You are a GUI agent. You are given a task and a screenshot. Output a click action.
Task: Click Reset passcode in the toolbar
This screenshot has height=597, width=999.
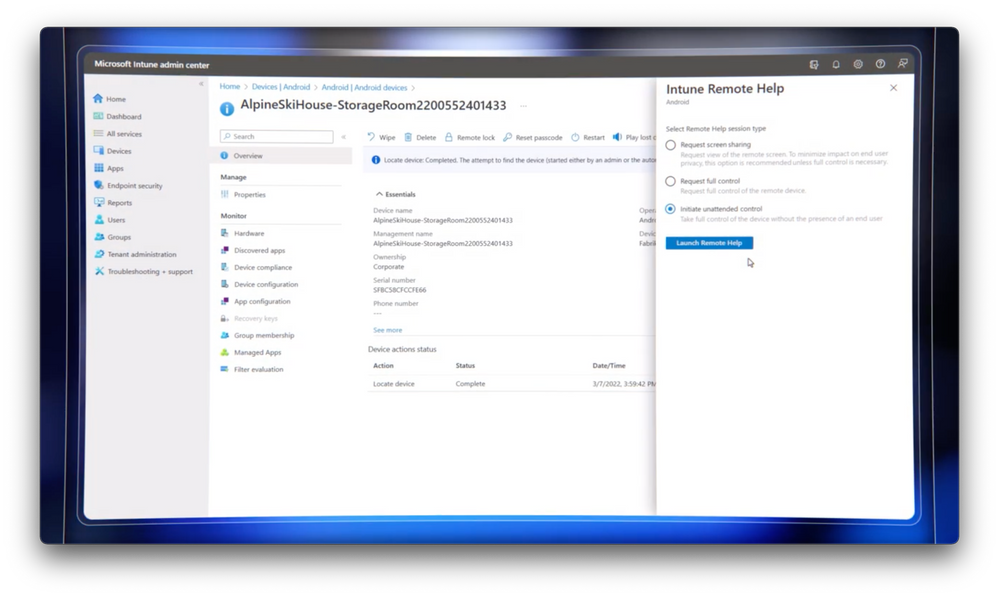click(533, 137)
